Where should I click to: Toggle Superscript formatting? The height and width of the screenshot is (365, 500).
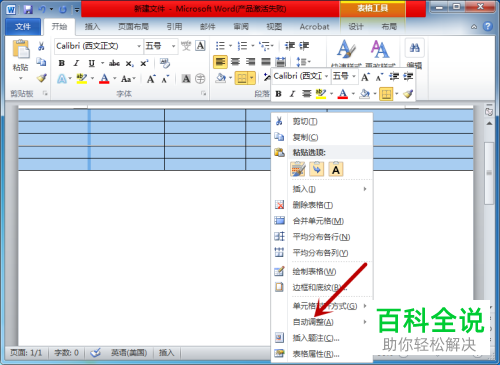pyautogui.click(x=144, y=63)
